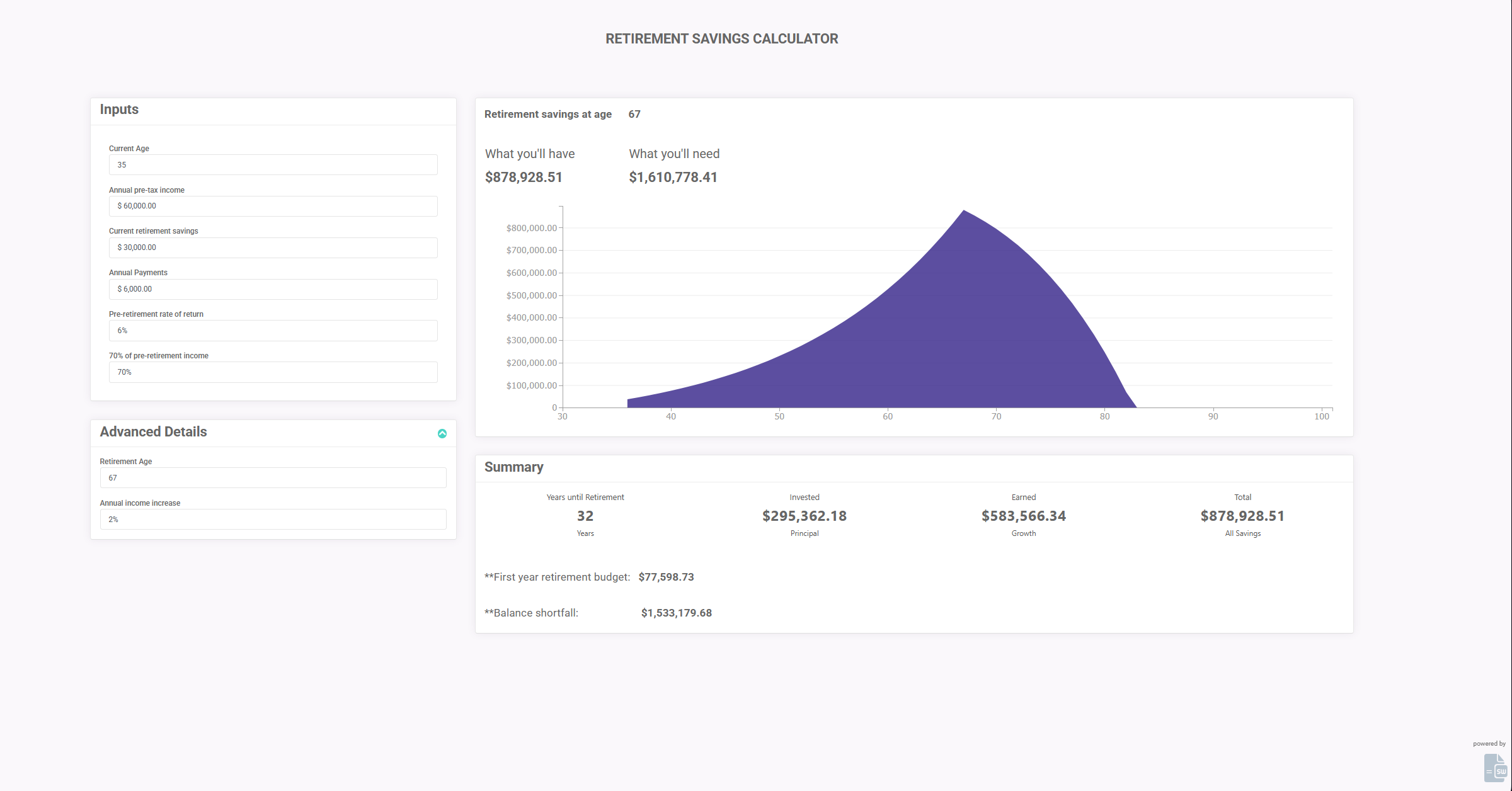This screenshot has width=1512, height=791.
Task: Click the purple savings area chart
Action: (945, 340)
